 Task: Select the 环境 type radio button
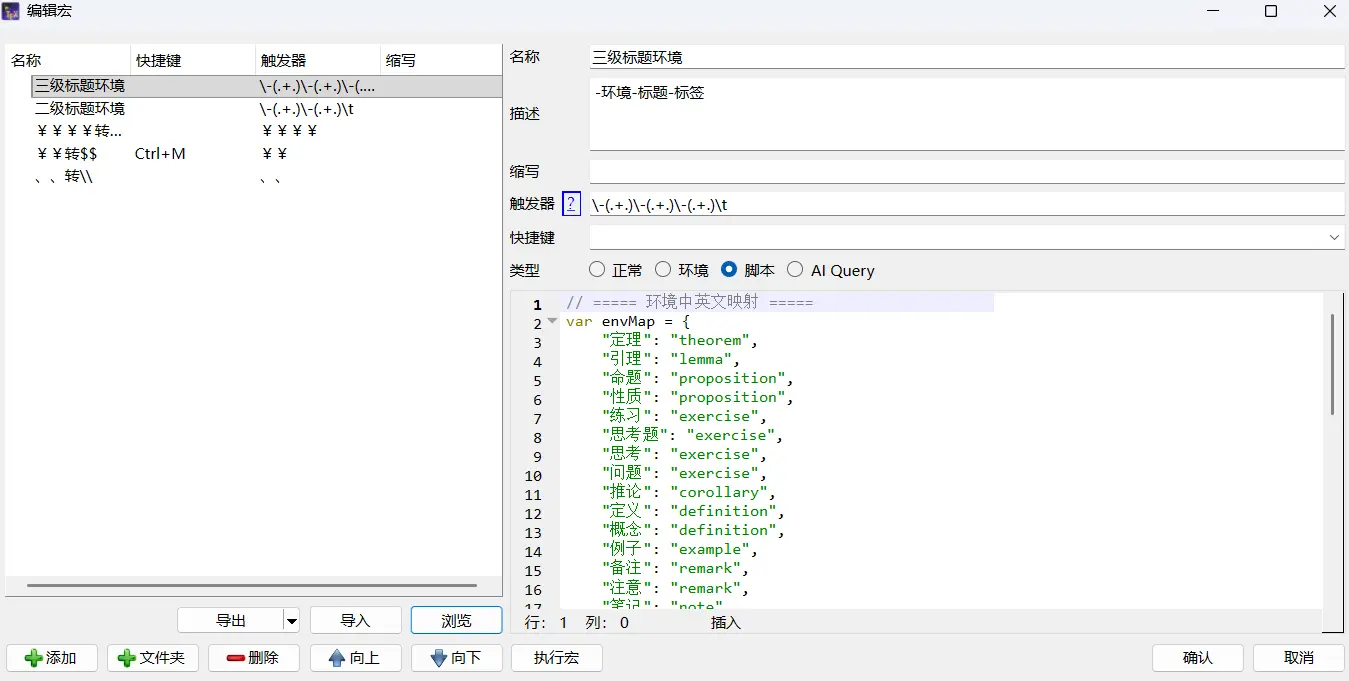663,270
